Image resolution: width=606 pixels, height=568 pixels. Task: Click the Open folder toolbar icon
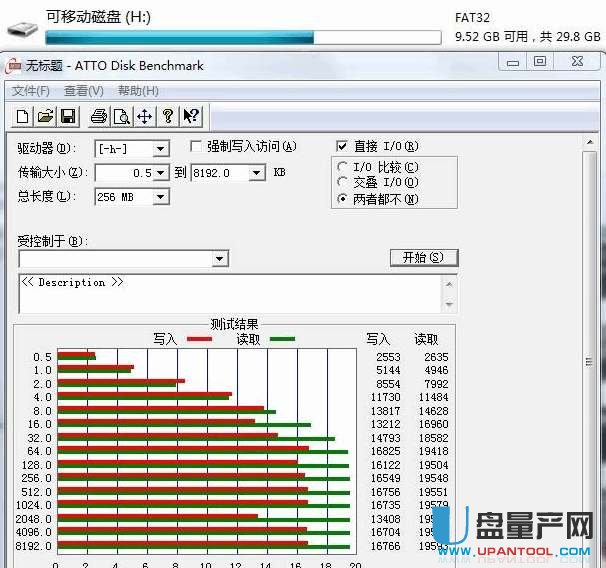click(x=45, y=117)
